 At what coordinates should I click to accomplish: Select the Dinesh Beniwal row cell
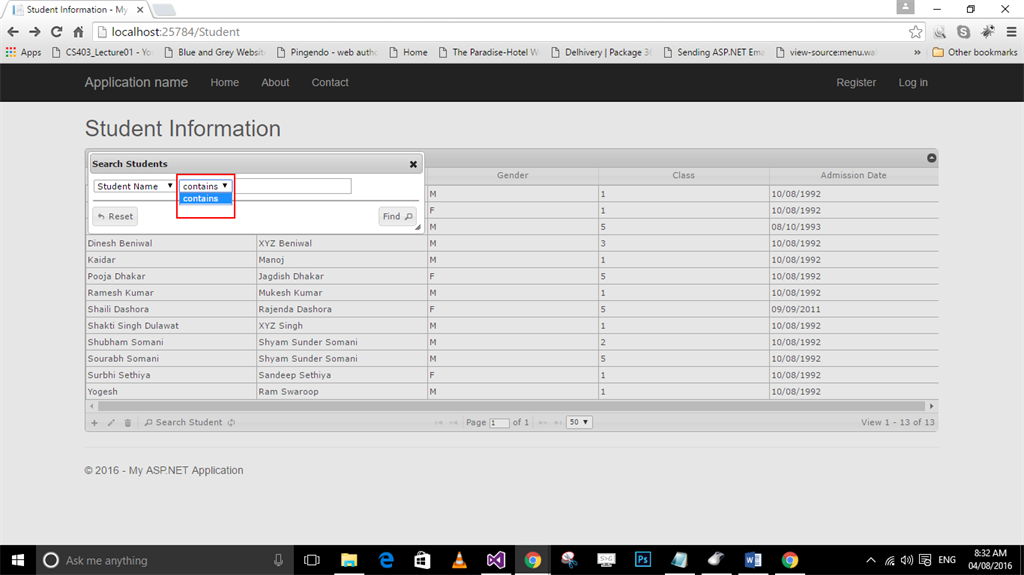(x=171, y=243)
